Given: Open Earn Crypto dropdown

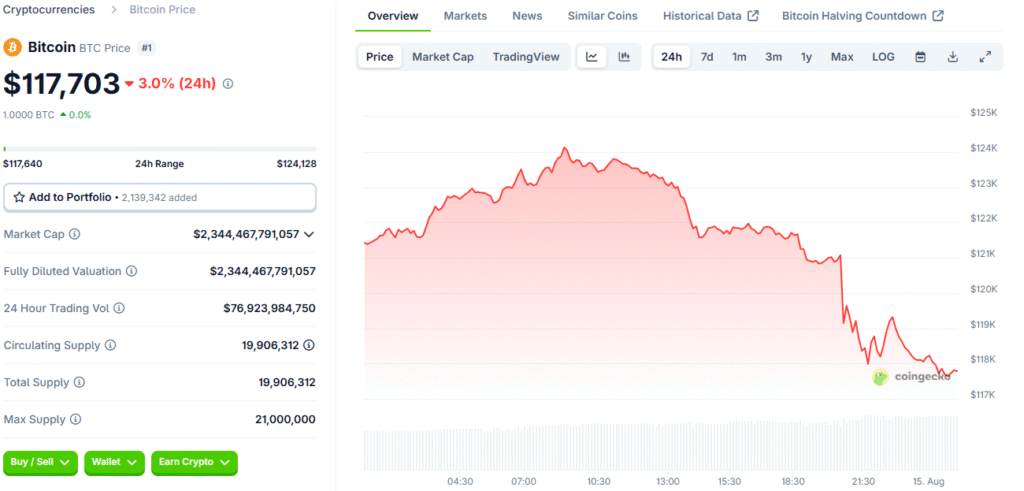Looking at the screenshot, I should tap(194, 462).
